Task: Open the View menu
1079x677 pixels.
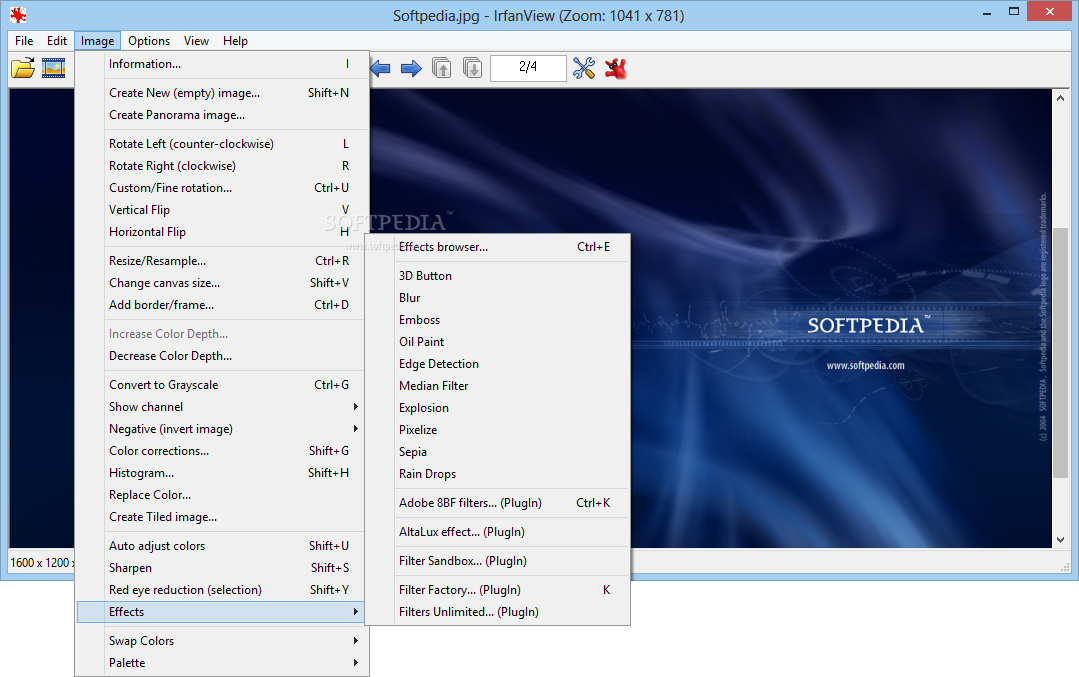Action: coord(196,41)
